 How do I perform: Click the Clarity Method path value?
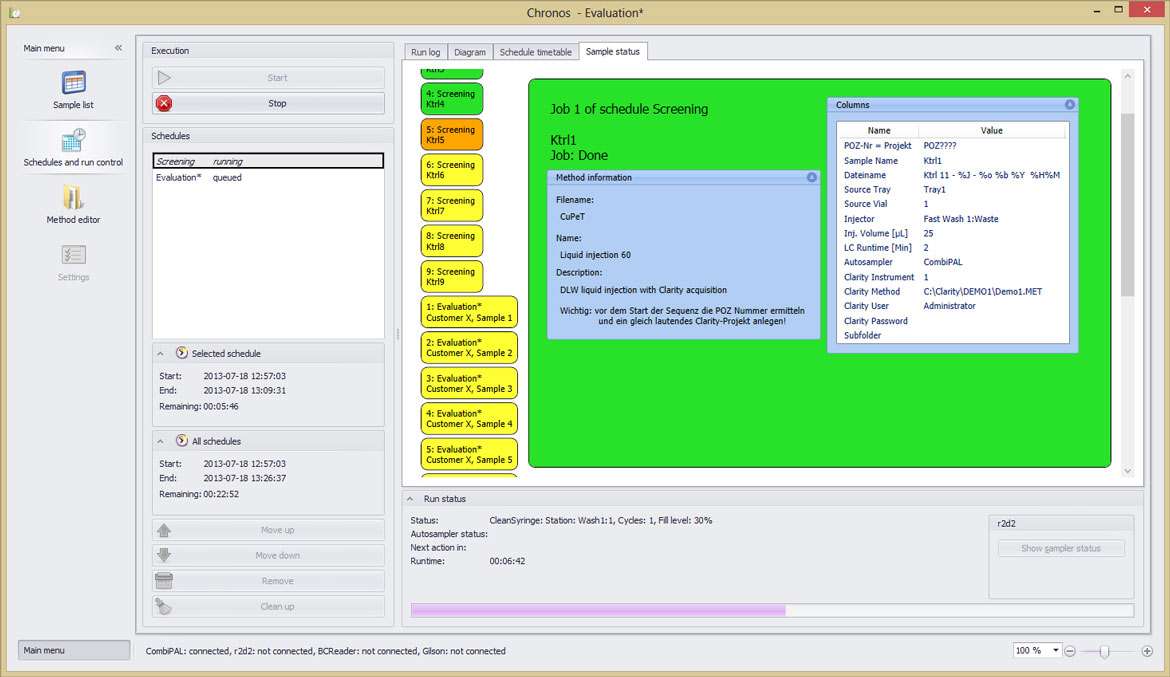point(982,291)
